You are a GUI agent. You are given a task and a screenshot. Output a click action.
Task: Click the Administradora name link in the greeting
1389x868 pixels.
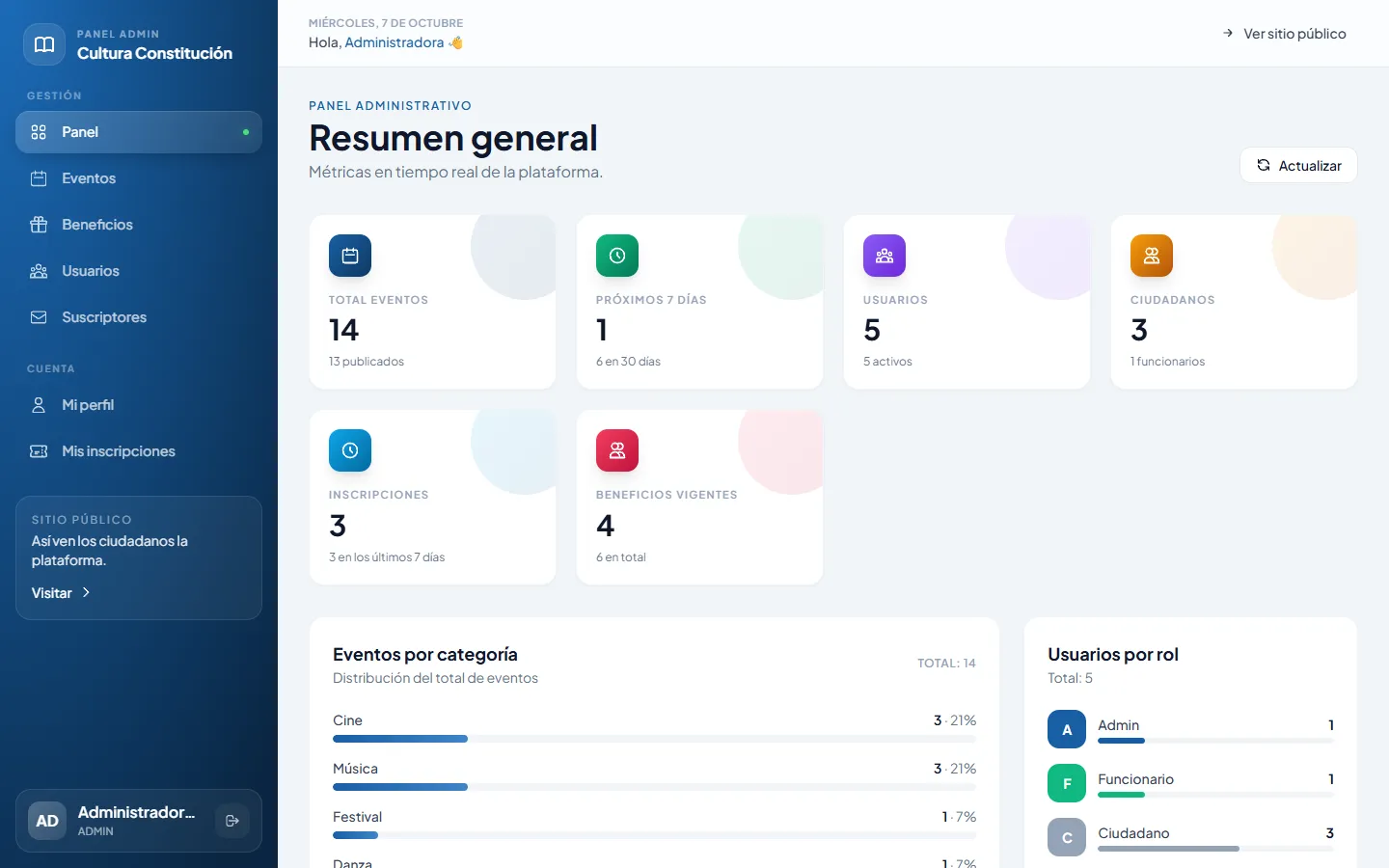[x=395, y=42]
